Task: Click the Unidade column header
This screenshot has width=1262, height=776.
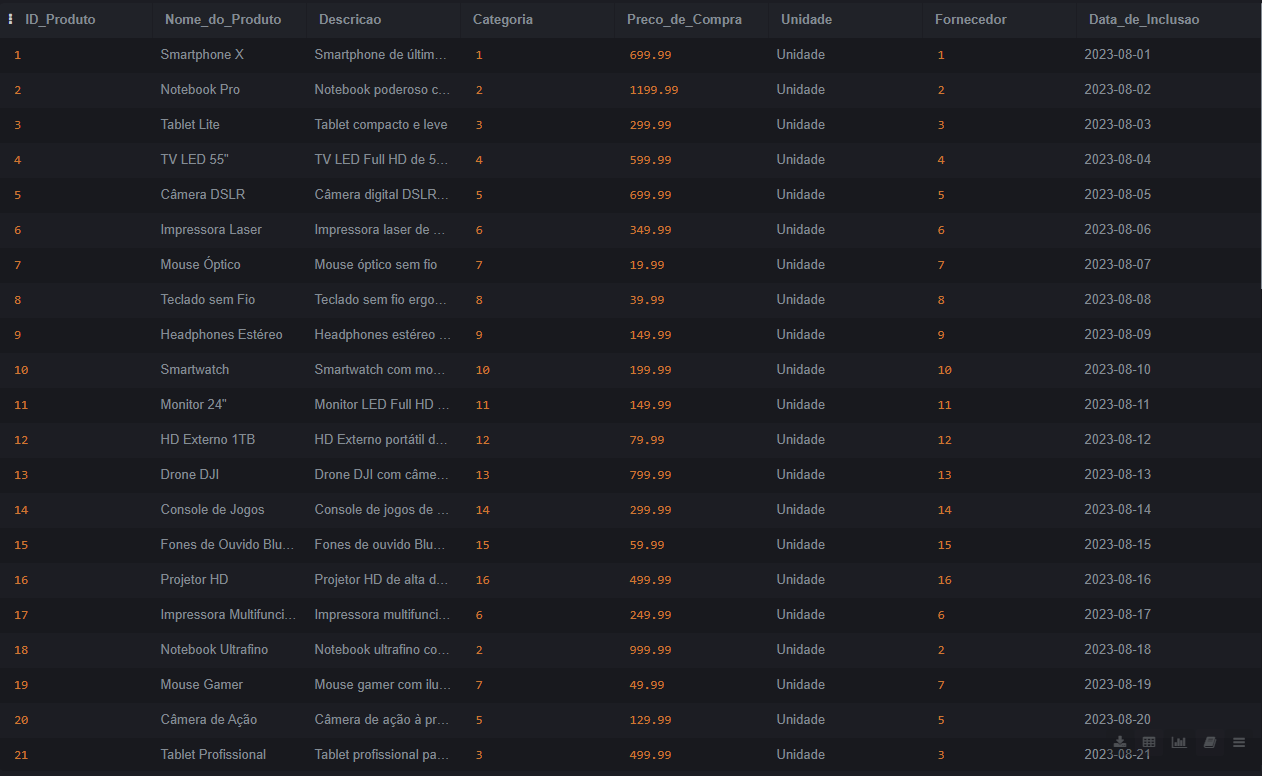Action: click(806, 19)
